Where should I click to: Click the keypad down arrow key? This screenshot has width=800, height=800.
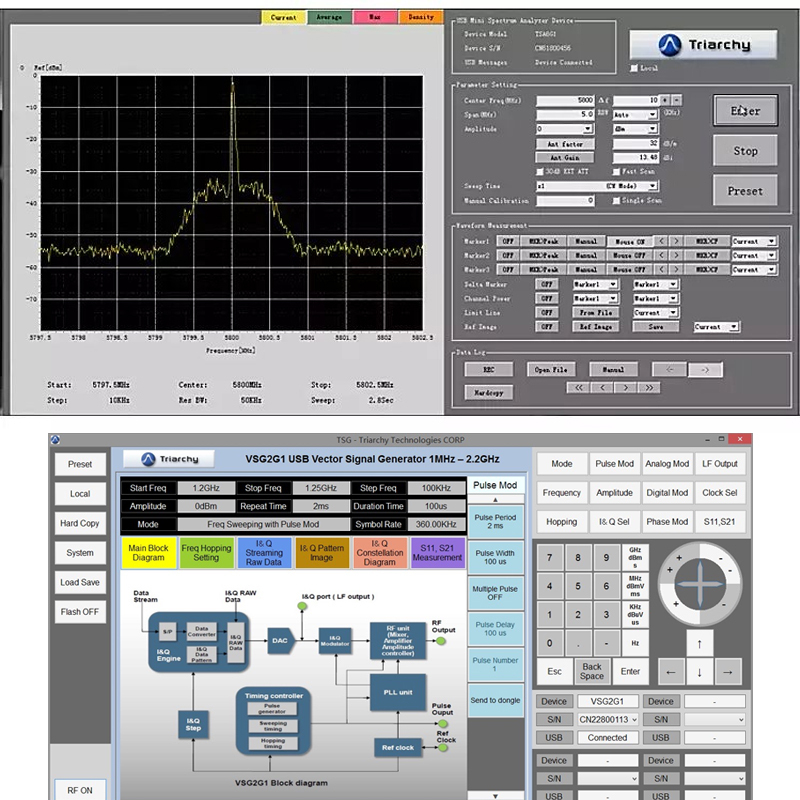[x=699, y=672]
